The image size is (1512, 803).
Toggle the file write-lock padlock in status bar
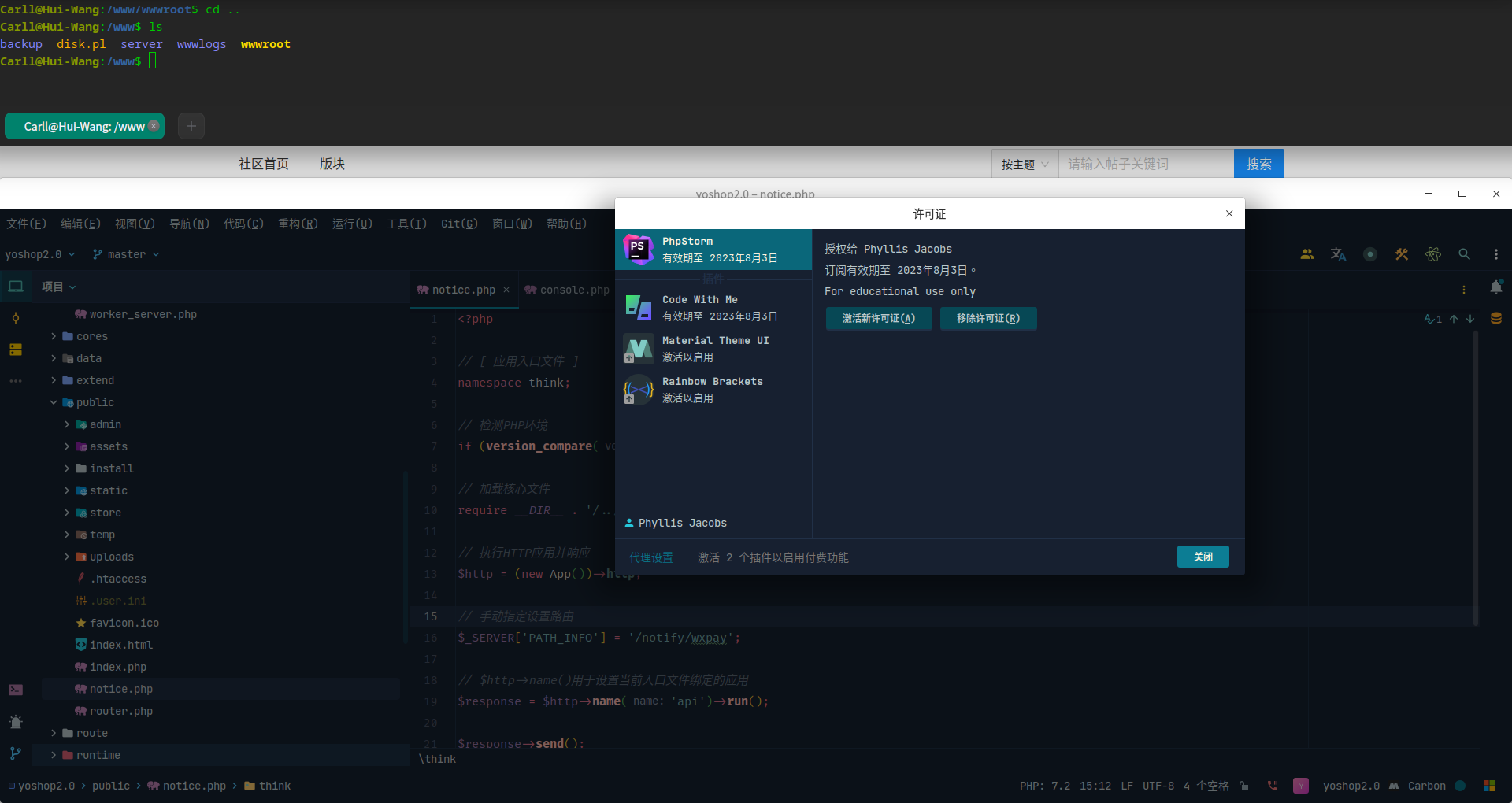click(x=1243, y=785)
